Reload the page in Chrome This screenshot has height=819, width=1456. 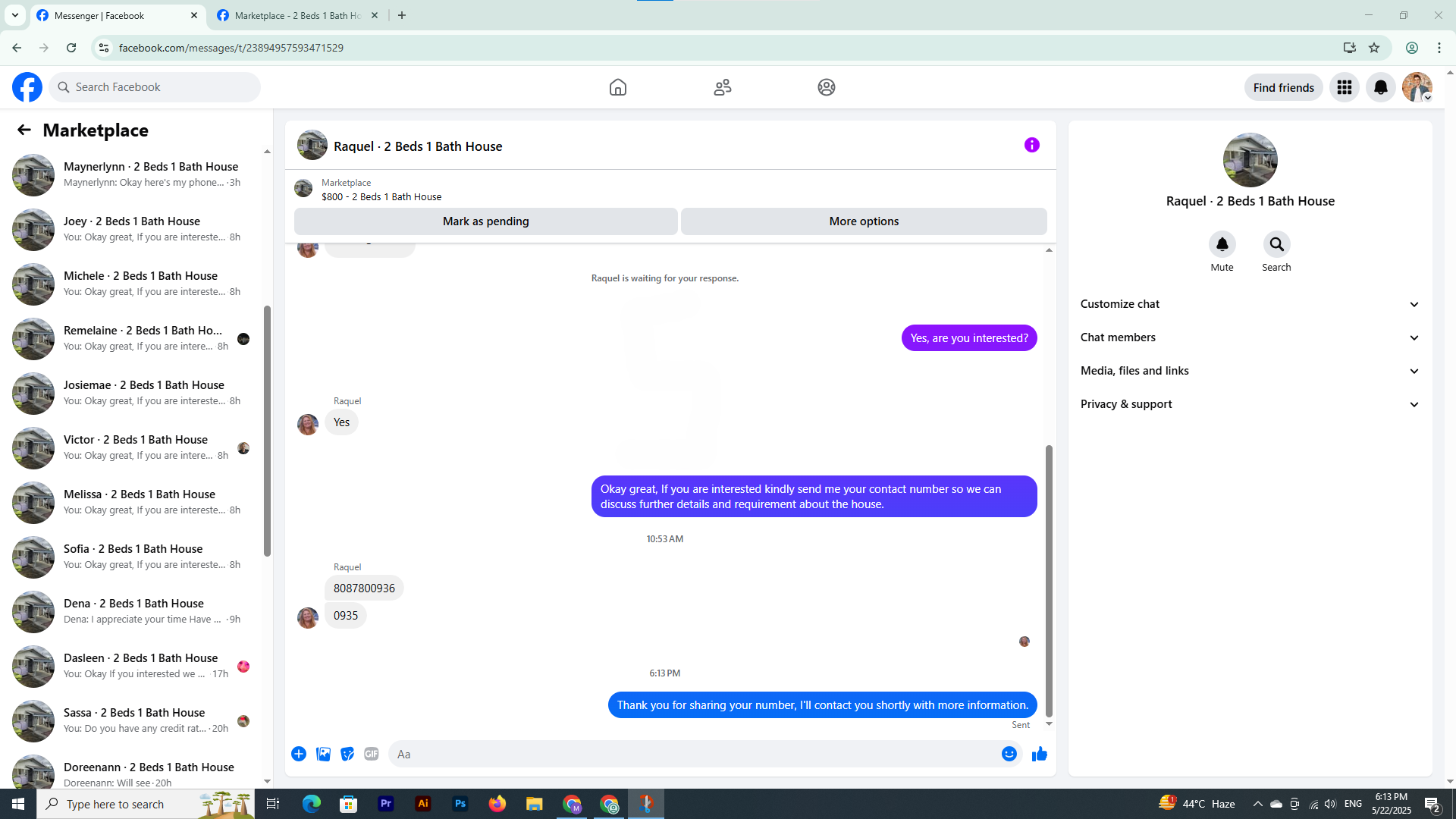click(x=71, y=48)
